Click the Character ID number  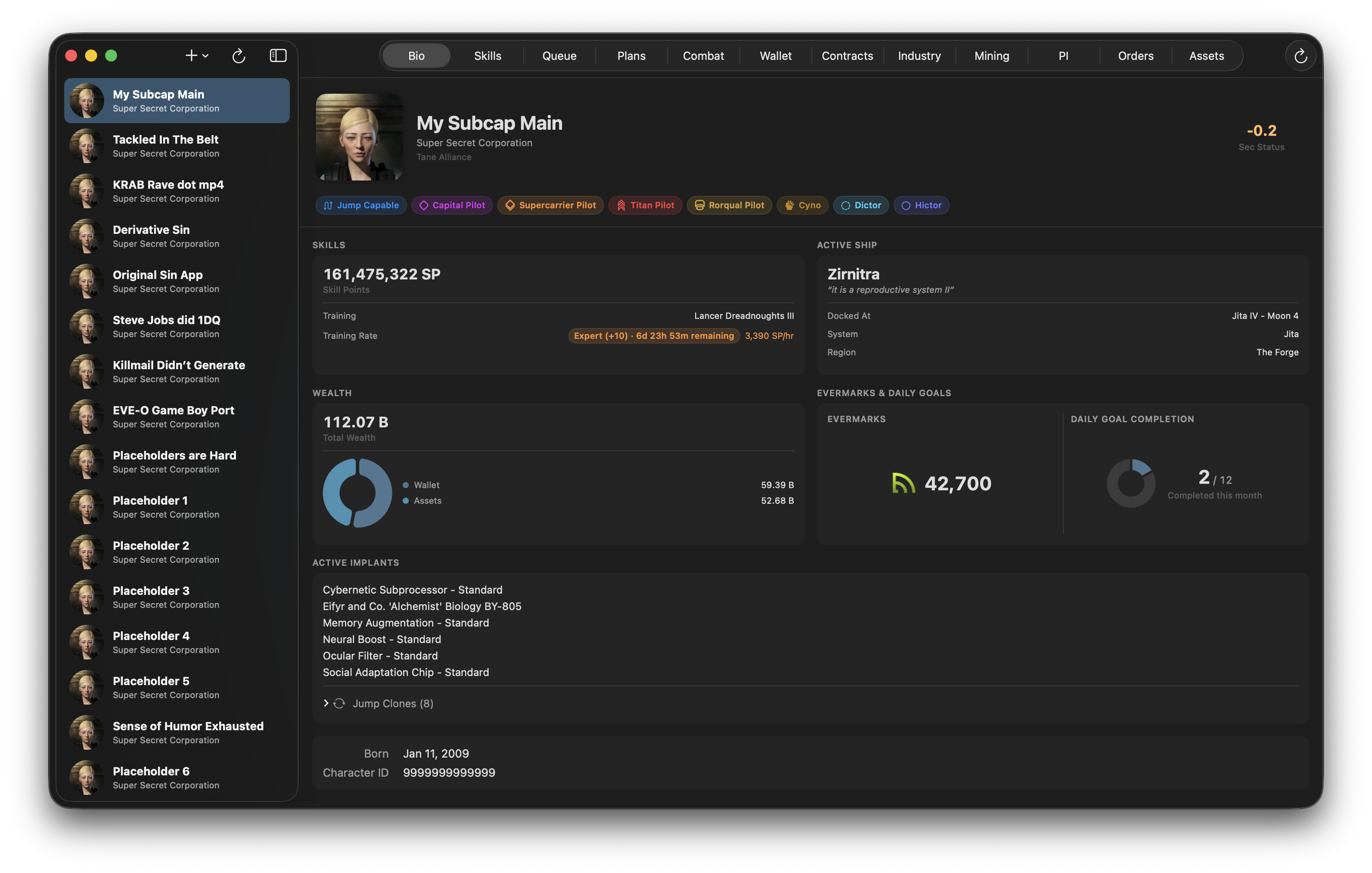click(x=449, y=773)
